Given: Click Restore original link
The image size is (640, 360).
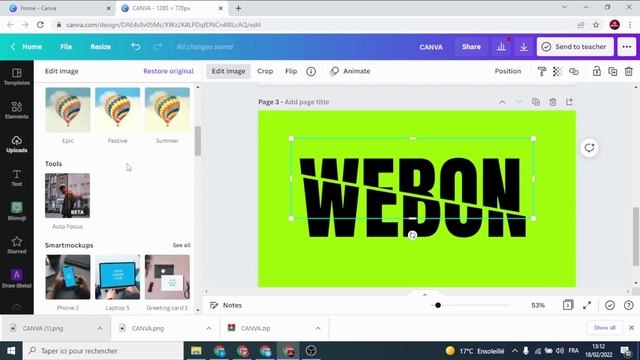Looking at the screenshot, I should pos(168,71).
